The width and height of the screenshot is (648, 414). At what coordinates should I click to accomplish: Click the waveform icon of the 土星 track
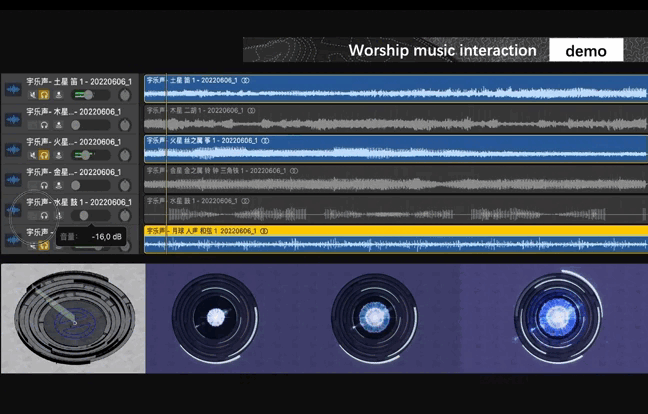pyautogui.click(x=13, y=88)
